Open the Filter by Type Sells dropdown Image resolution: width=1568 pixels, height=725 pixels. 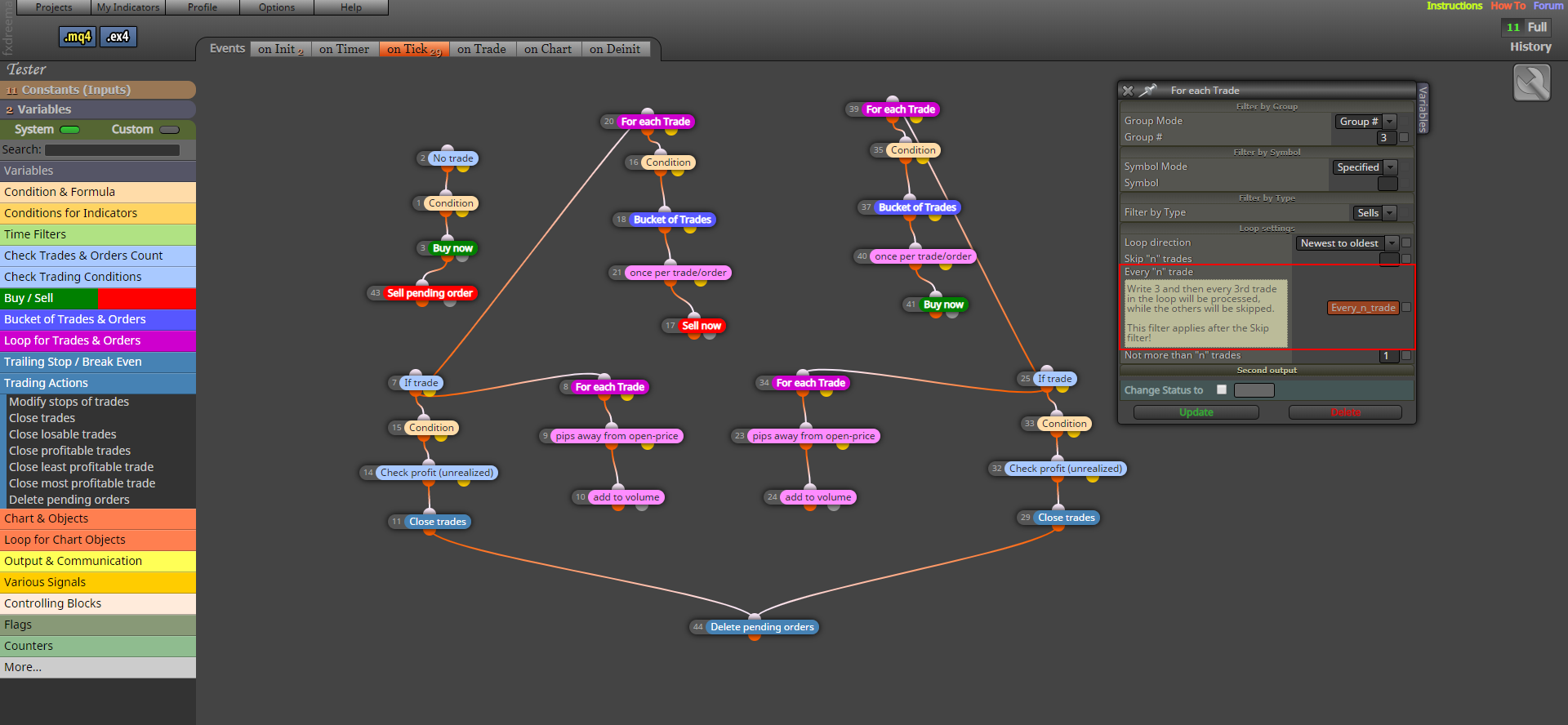(1374, 213)
